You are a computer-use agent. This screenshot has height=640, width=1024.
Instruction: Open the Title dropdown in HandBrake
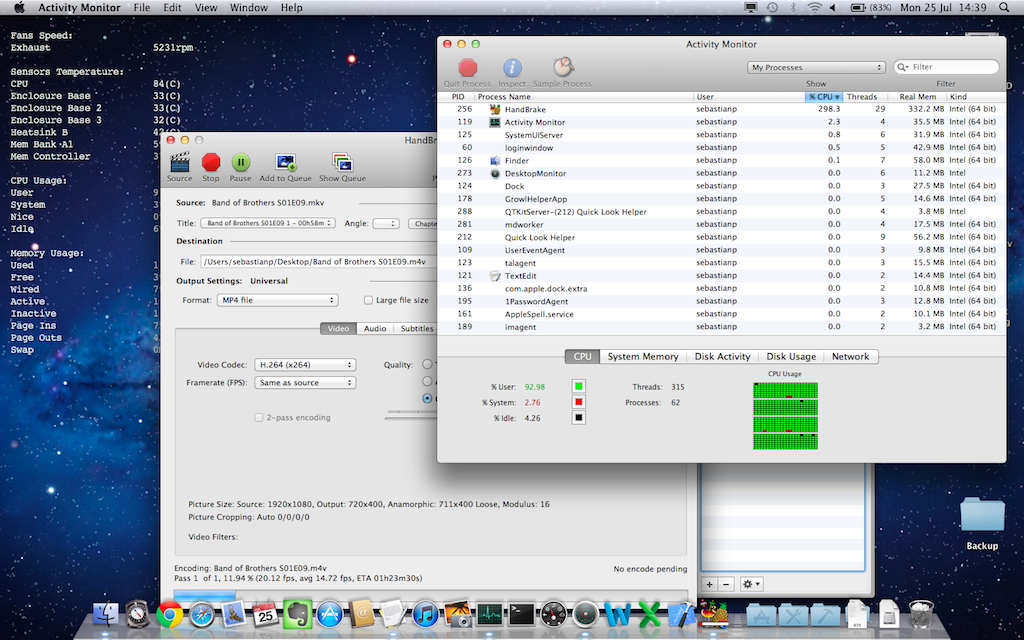pos(268,223)
